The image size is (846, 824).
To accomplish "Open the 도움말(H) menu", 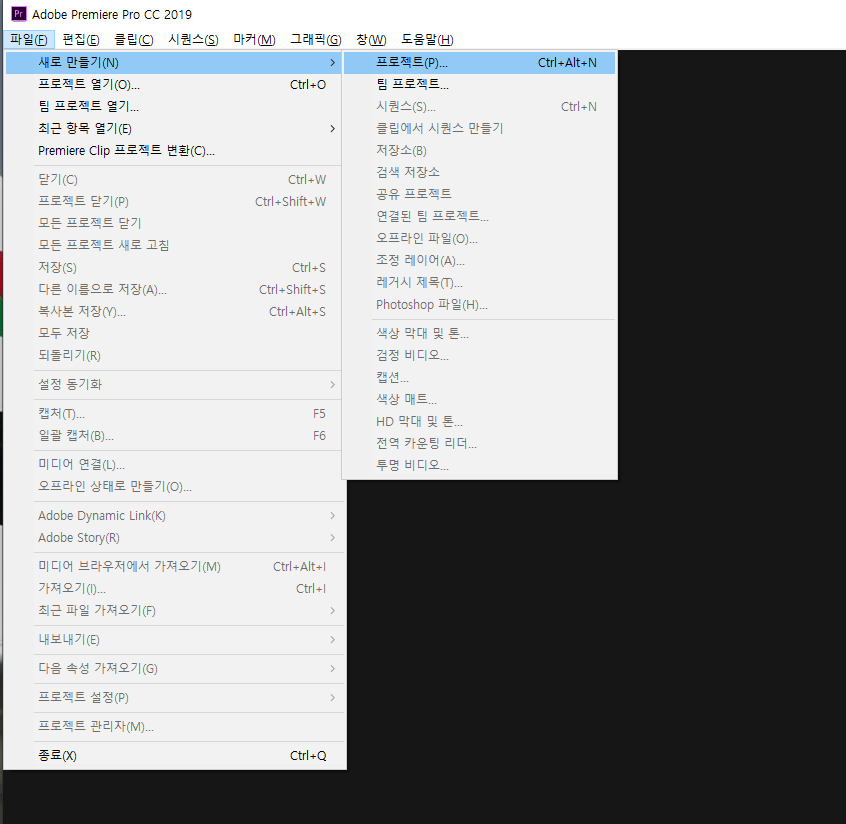I will (x=427, y=39).
